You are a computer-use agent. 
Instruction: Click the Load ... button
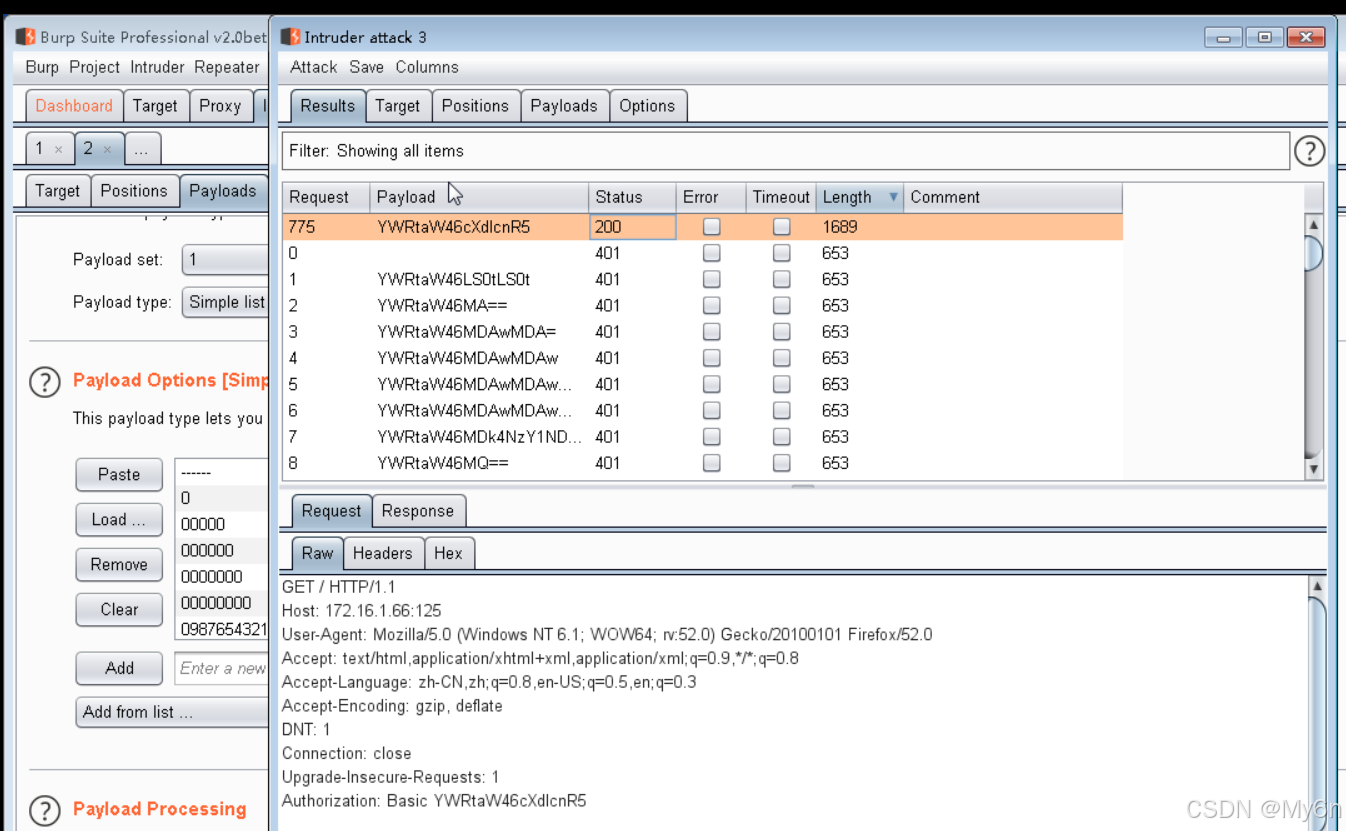click(x=119, y=520)
